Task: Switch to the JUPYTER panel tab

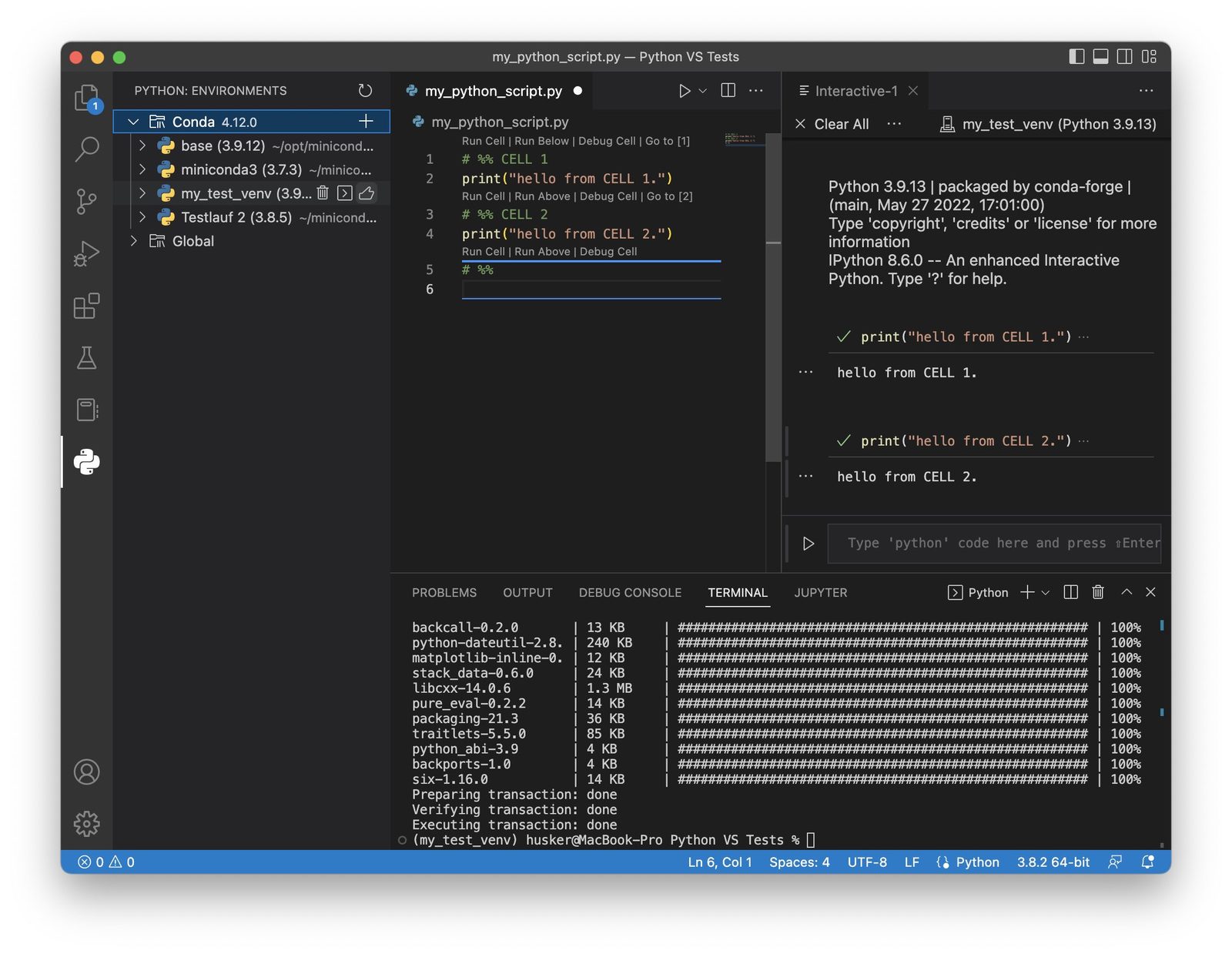Action: (821, 593)
